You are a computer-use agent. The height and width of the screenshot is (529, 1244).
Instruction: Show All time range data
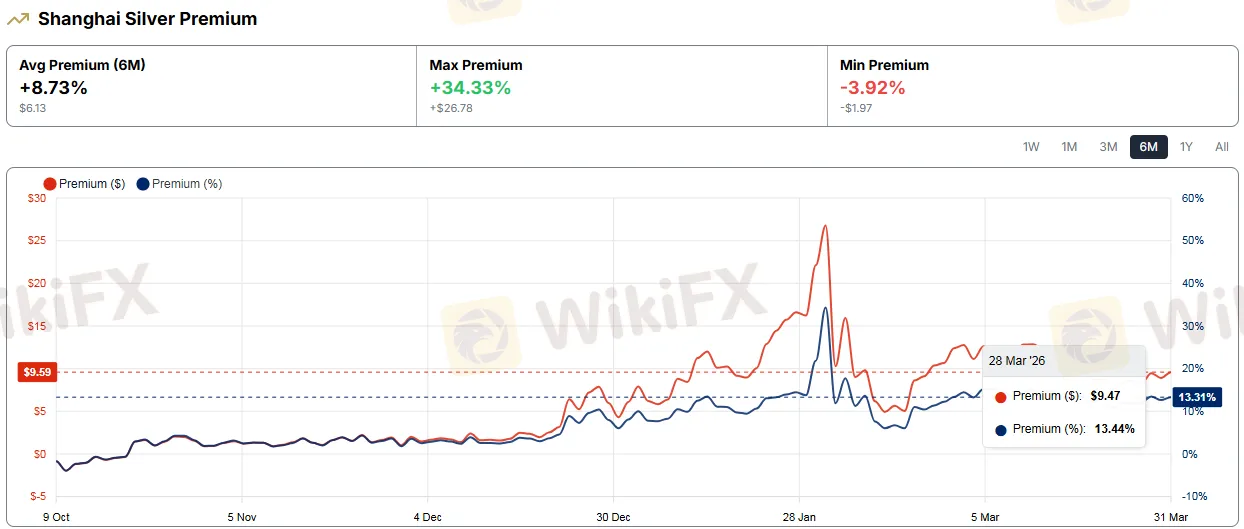[x=1221, y=147]
